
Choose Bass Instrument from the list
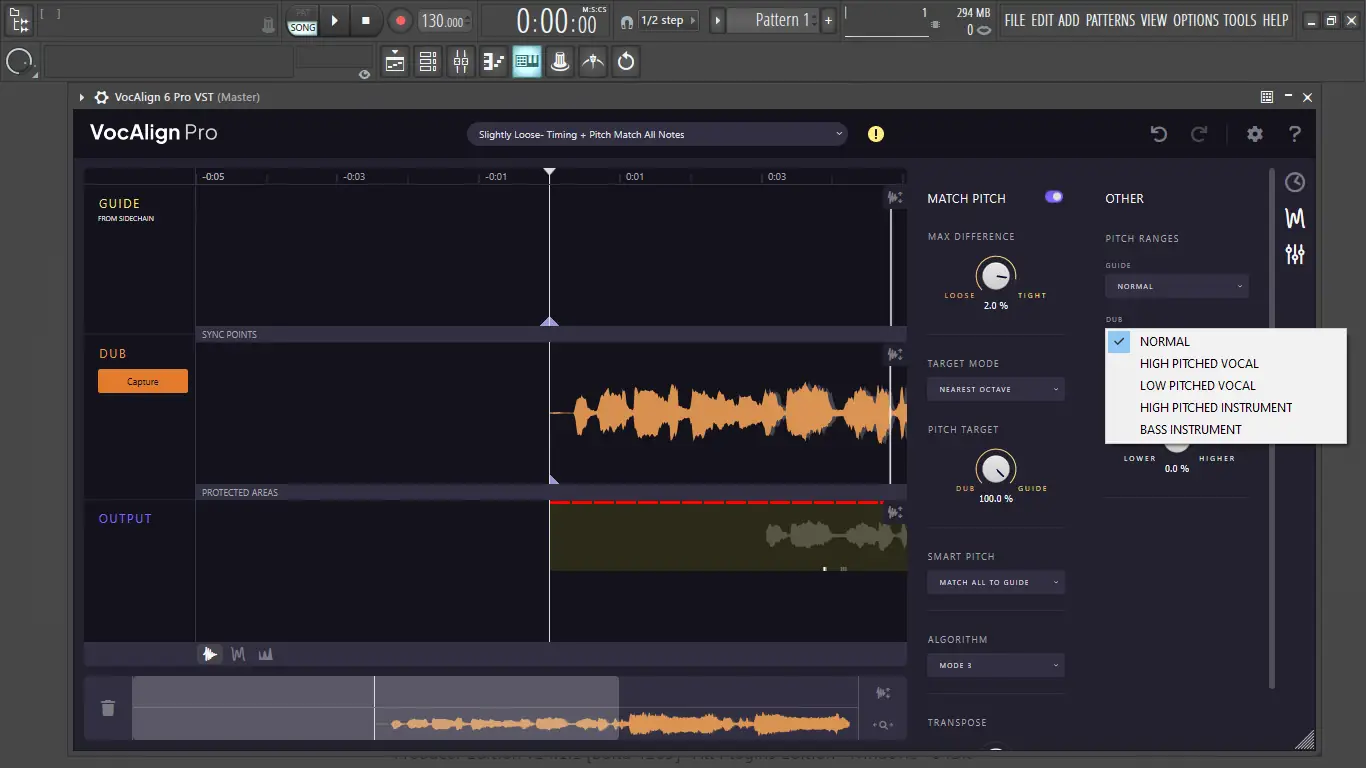tap(1190, 430)
